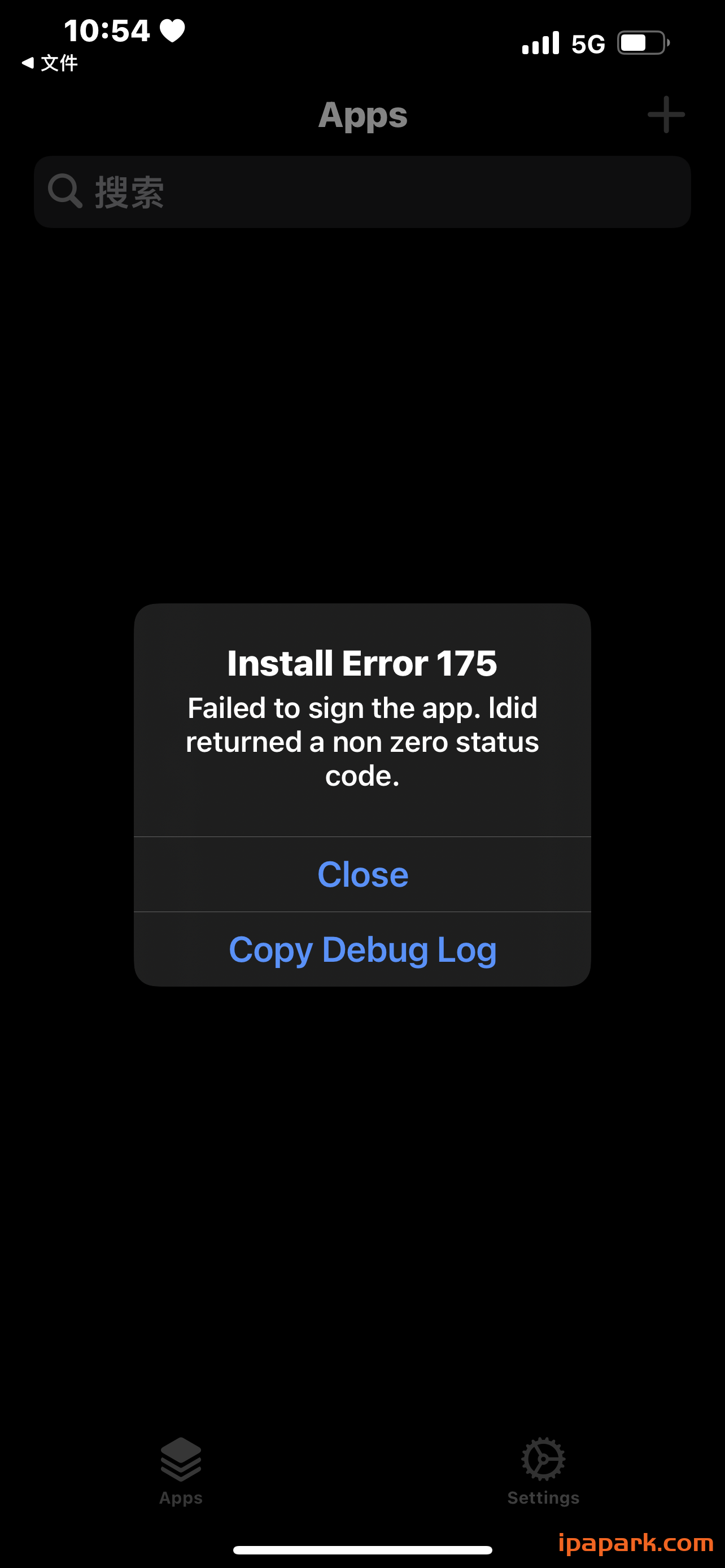Image resolution: width=725 pixels, height=1568 pixels.
Task: Tap the Install Error 175 heading
Action: [x=362, y=663]
